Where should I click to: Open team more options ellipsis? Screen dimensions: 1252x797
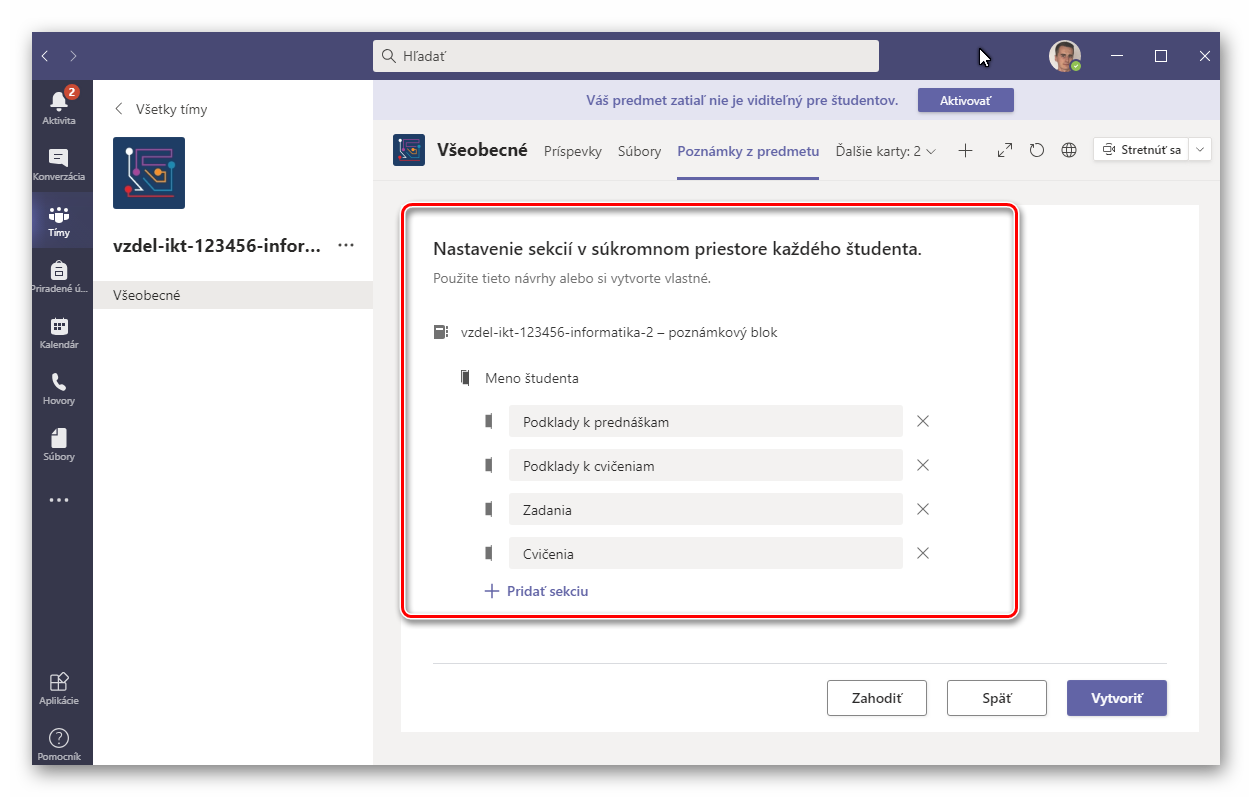pos(346,245)
